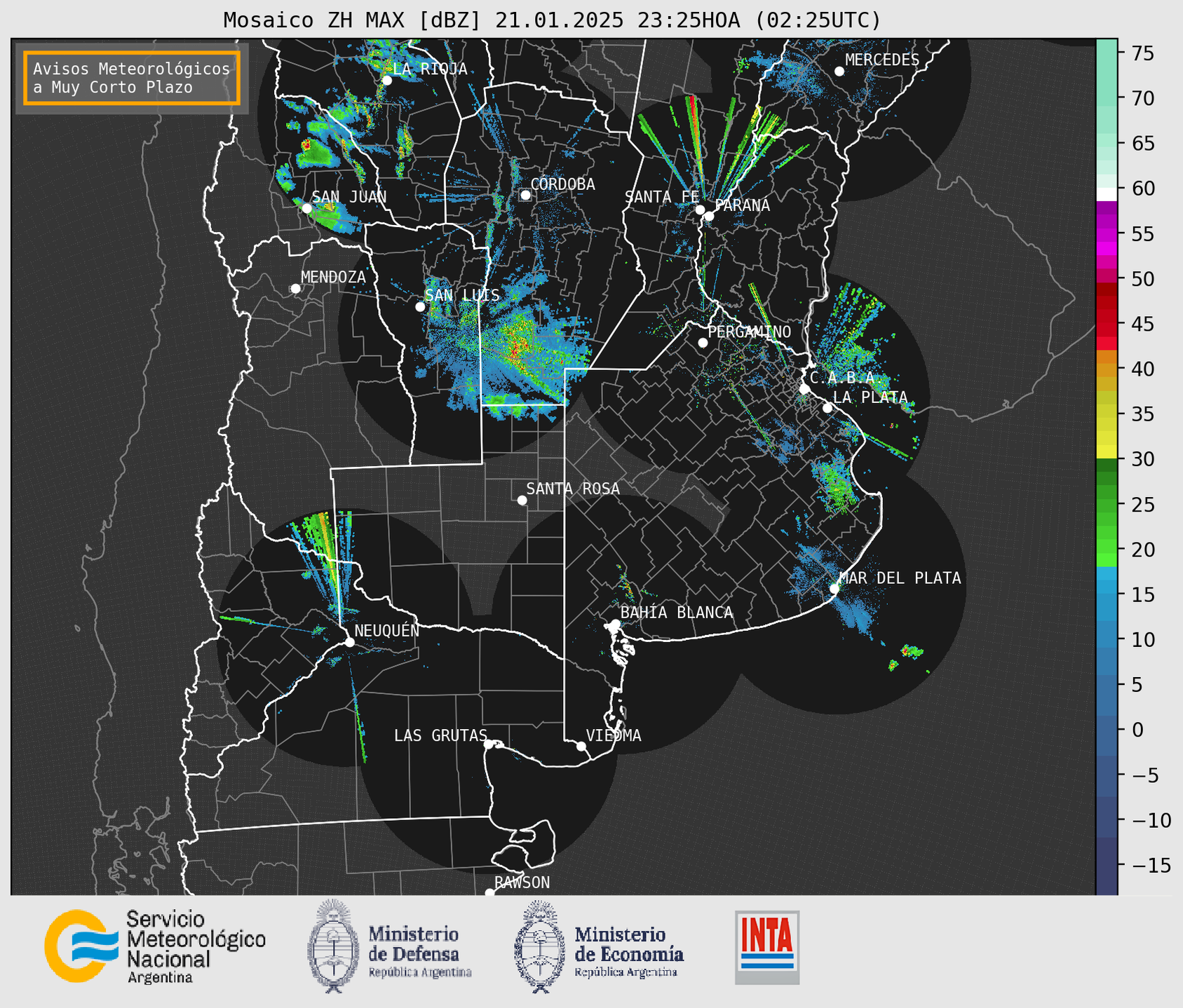Click the dark blue -15 dBZ band on the colorbar
The height and width of the screenshot is (1008, 1183).
[x=1107, y=866]
